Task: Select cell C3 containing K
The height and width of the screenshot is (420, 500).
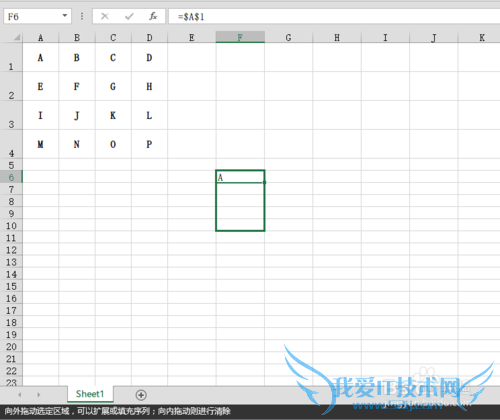Action: click(x=113, y=115)
